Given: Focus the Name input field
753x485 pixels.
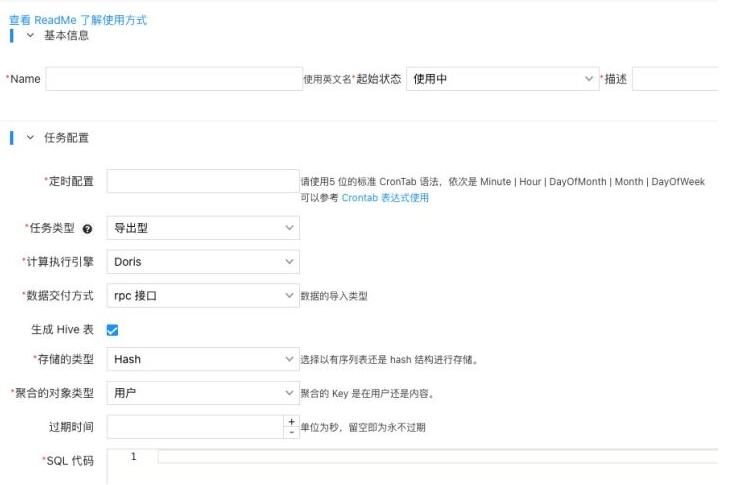Looking at the screenshot, I should click(x=174, y=79).
